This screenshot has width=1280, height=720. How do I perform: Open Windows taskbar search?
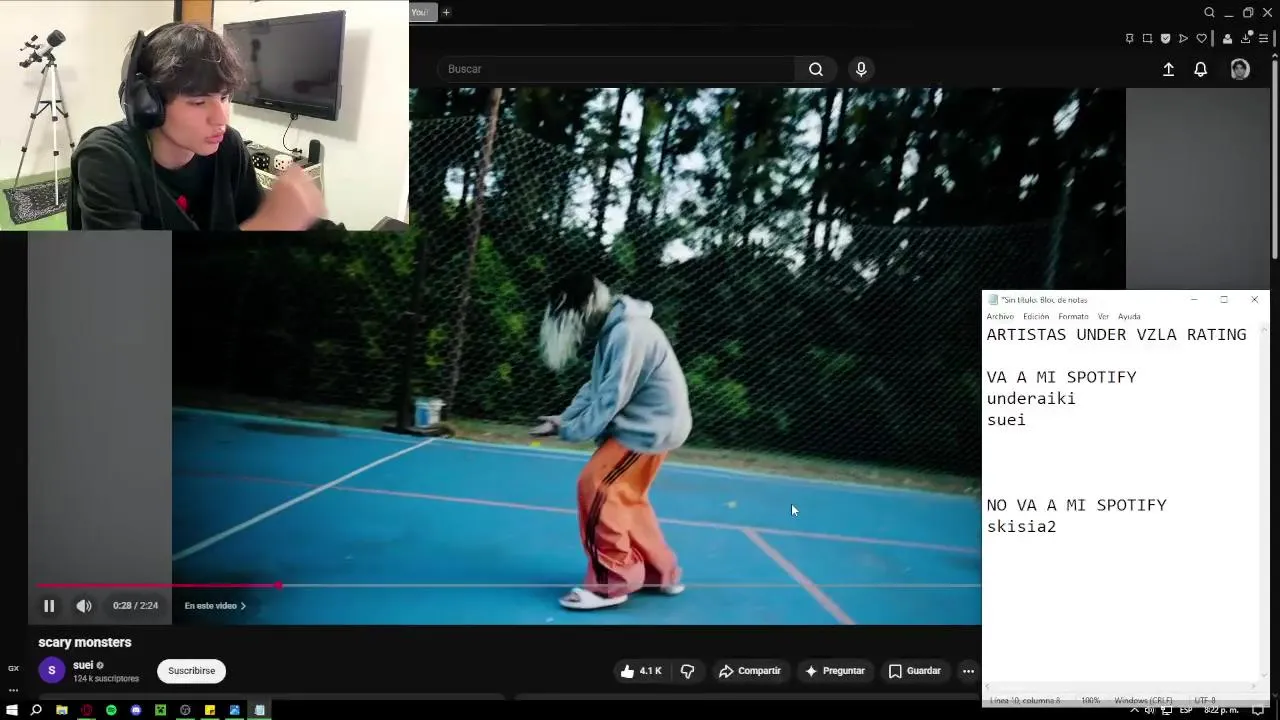[36, 710]
